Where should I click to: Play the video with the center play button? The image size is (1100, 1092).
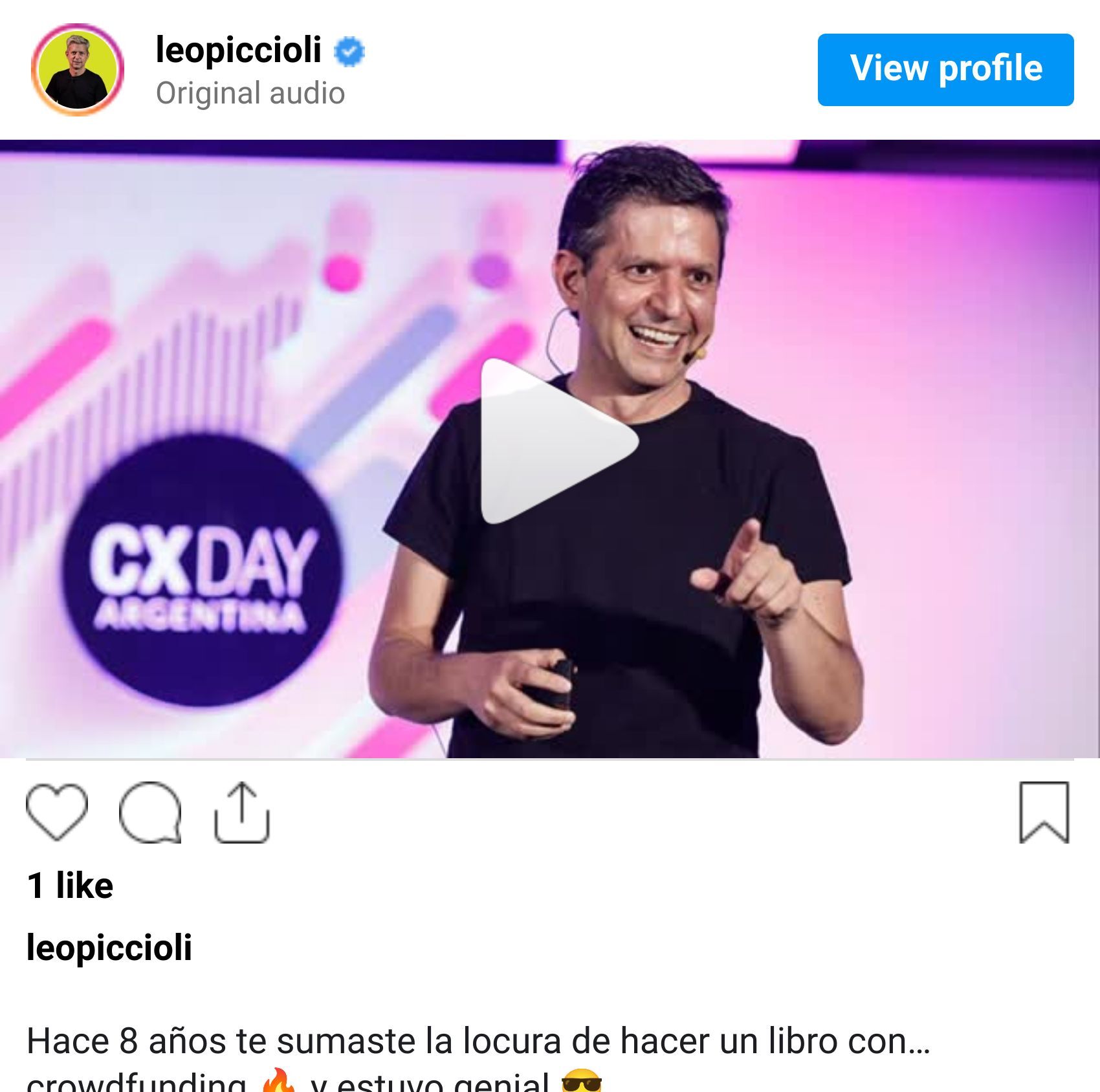tap(559, 441)
